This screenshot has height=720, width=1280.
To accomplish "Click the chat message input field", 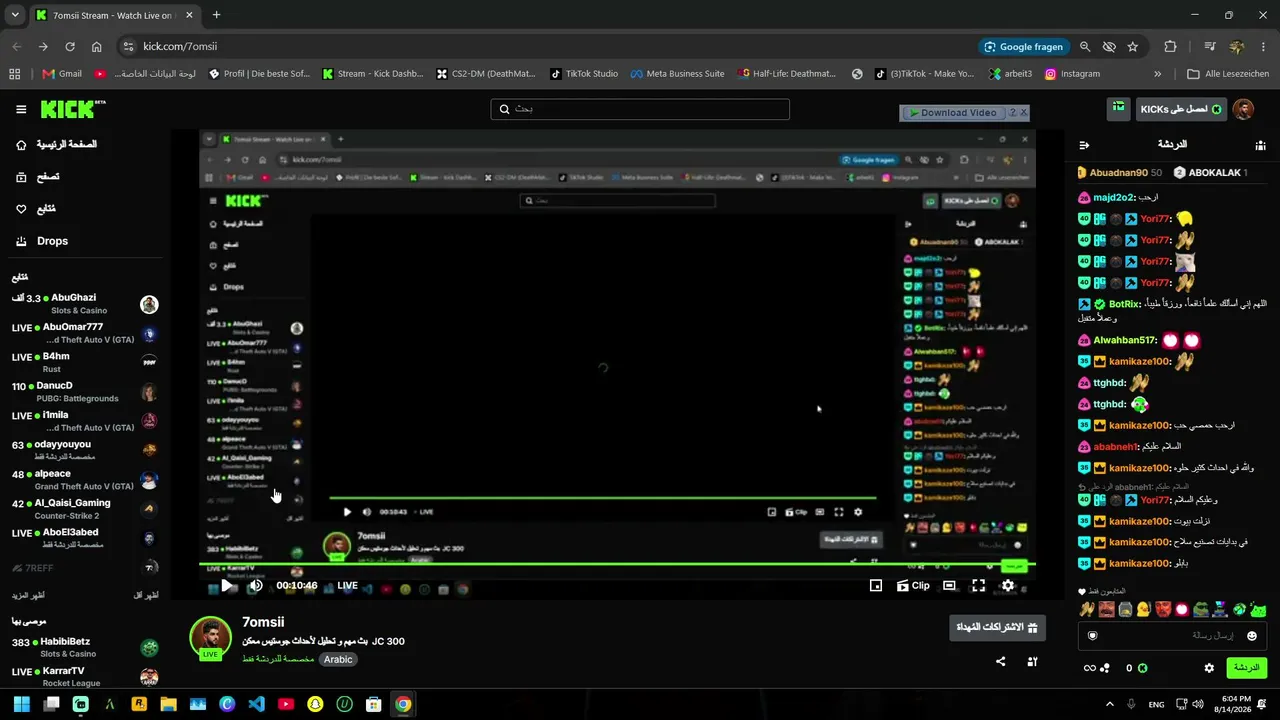I will 1172,635.
